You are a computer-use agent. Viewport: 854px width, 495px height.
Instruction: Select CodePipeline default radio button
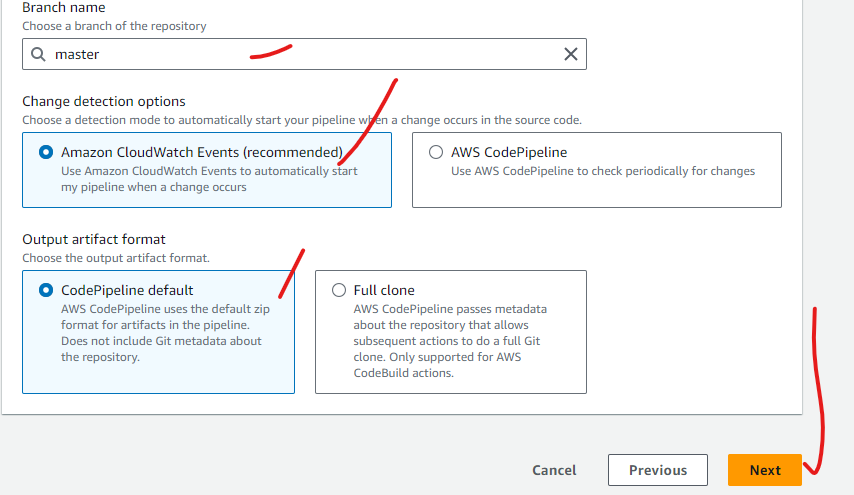click(46, 290)
